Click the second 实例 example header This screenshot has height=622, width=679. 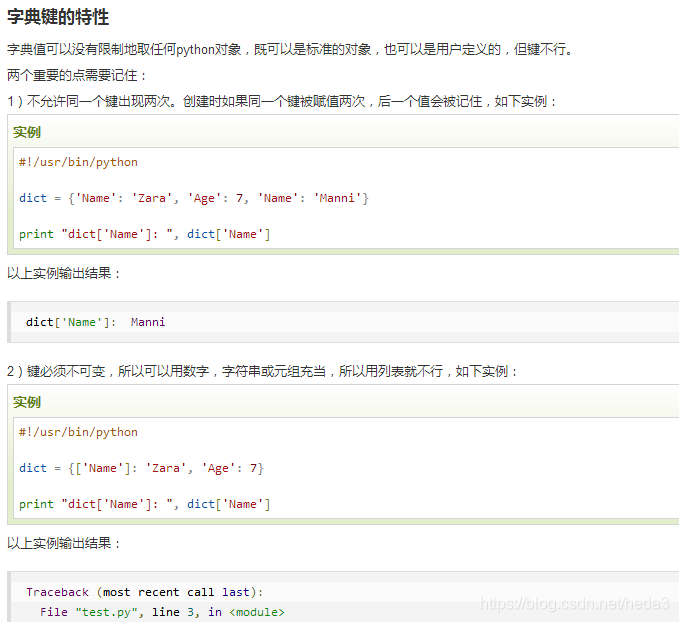point(27,402)
